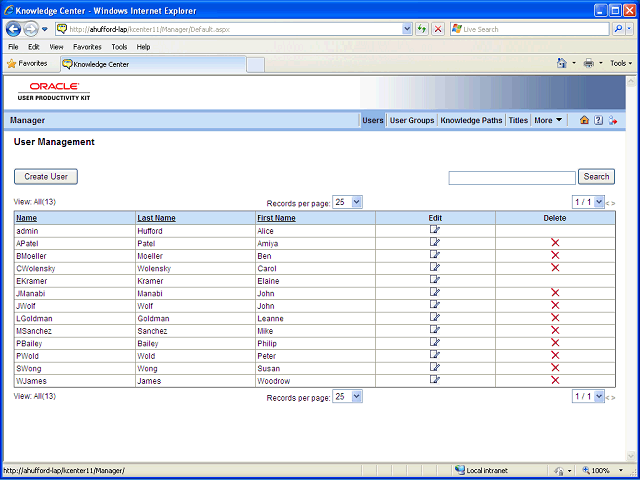The image size is (640, 480).
Task: Switch to the Knowledge Paths tab
Action: (471, 120)
